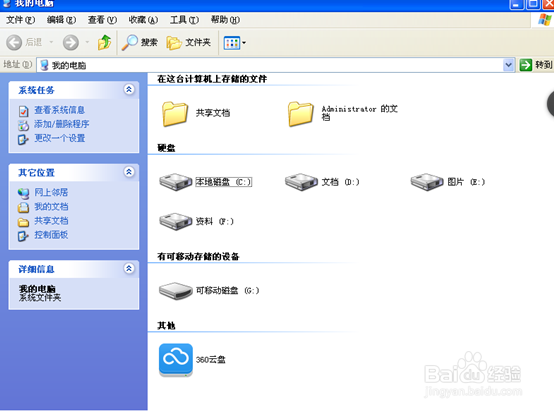Click the 文档 (D:) label
The height and width of the screenshot is (411, 554).
coord(340,182)
